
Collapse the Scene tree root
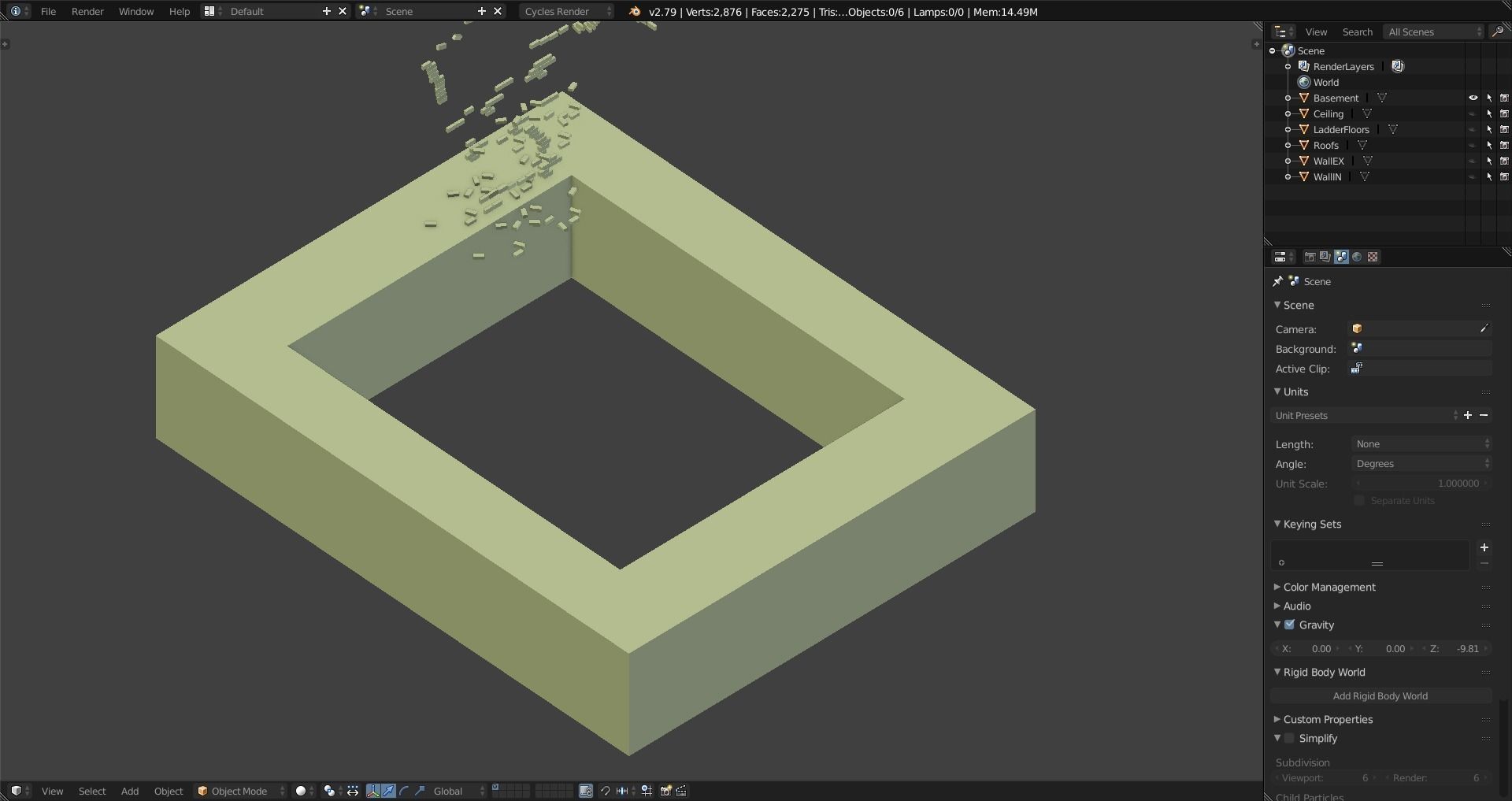(1272, 50)
